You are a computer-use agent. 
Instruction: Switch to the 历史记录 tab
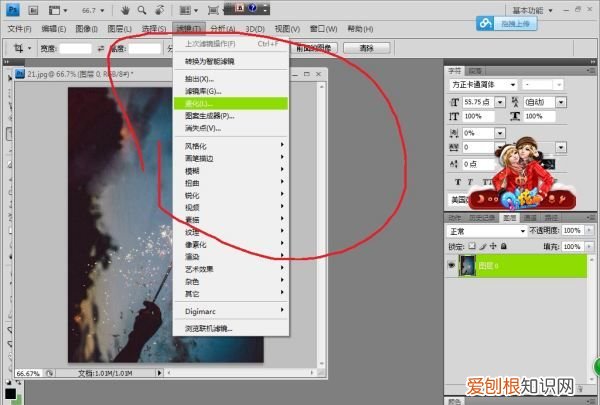[x=482, y=218]
